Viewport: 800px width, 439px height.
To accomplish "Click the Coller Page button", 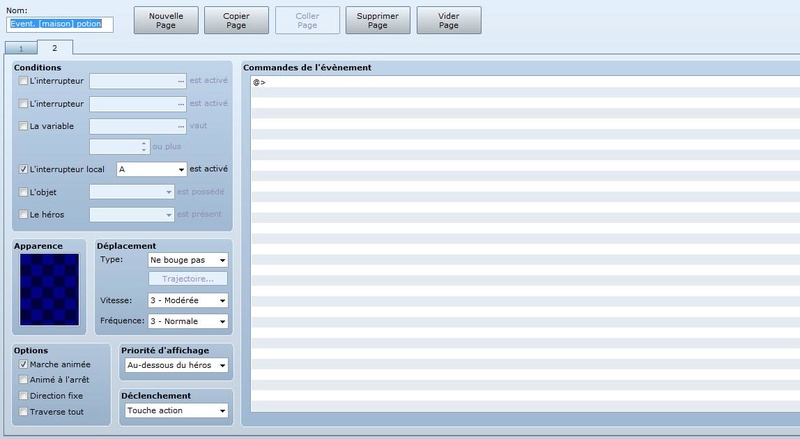I will [x=307, y=20].
